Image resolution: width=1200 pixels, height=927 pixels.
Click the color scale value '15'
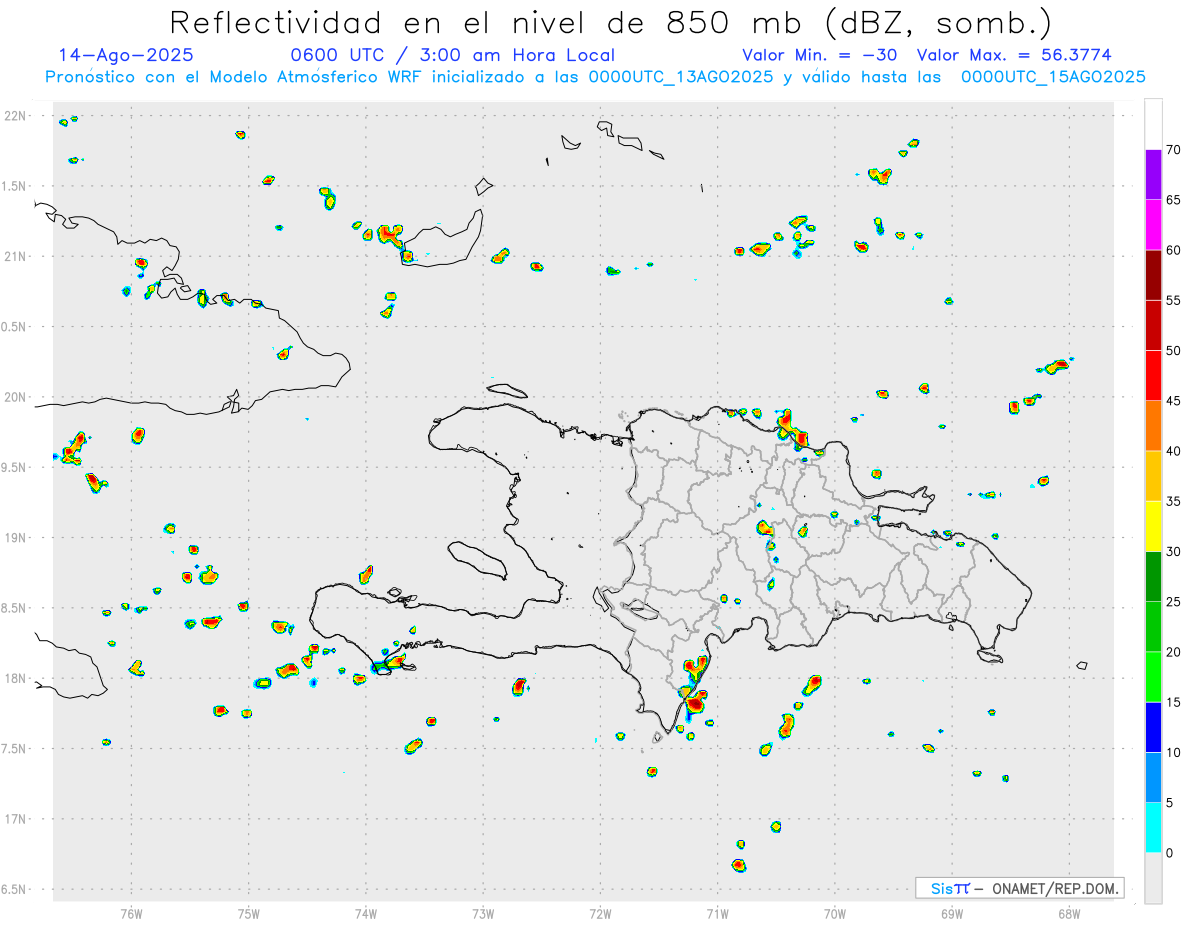click(x=1174, y=702)
